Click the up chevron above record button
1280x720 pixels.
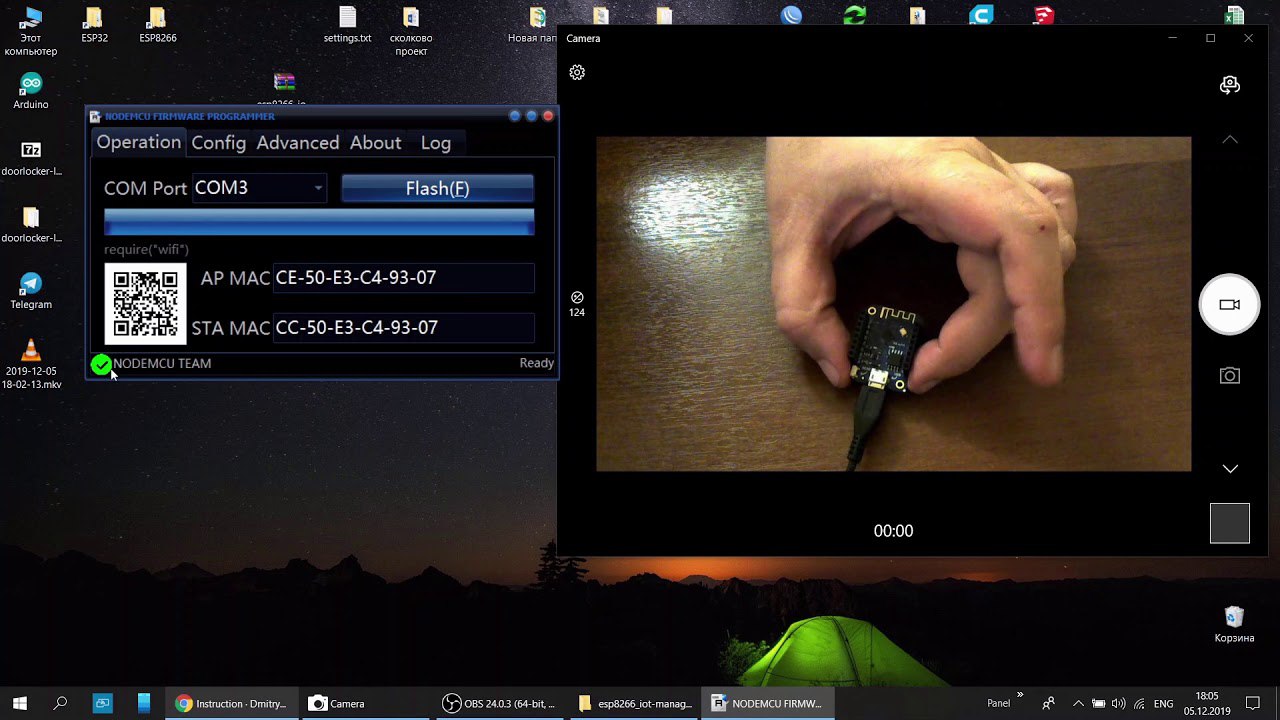click(1230, 140)
